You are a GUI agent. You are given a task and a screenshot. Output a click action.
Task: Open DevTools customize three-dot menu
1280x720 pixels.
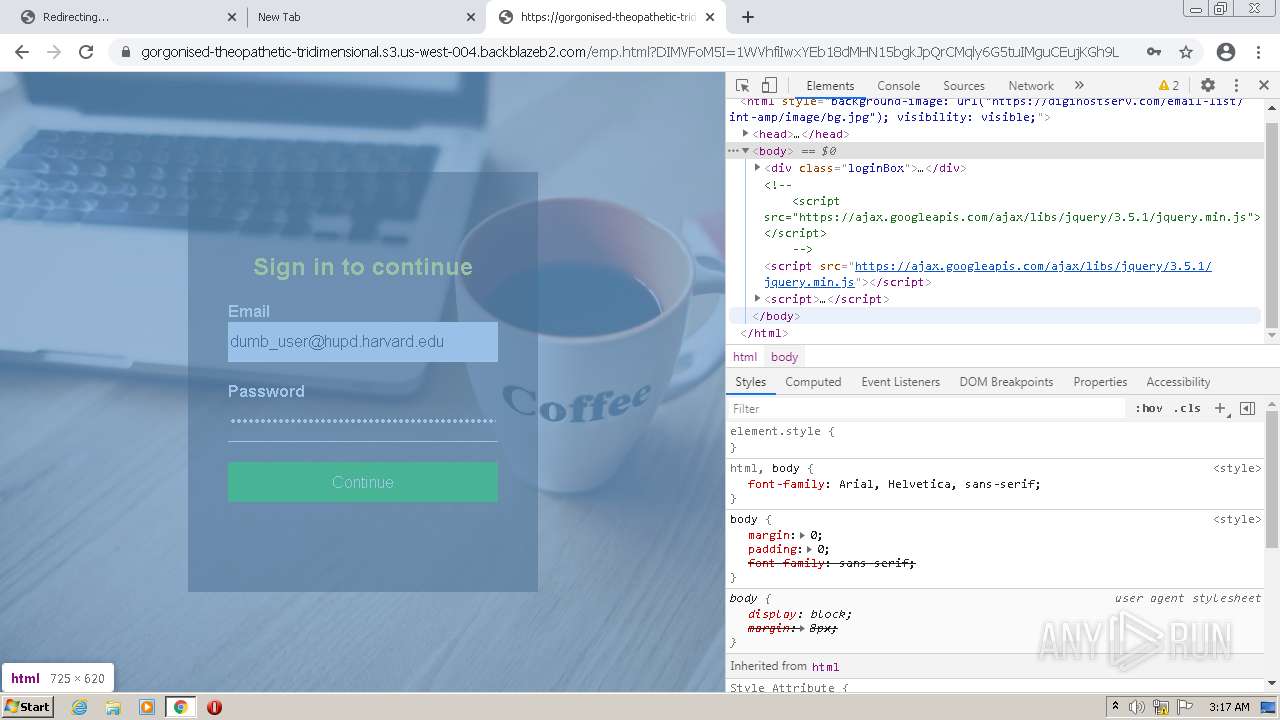click(1236, 86)
